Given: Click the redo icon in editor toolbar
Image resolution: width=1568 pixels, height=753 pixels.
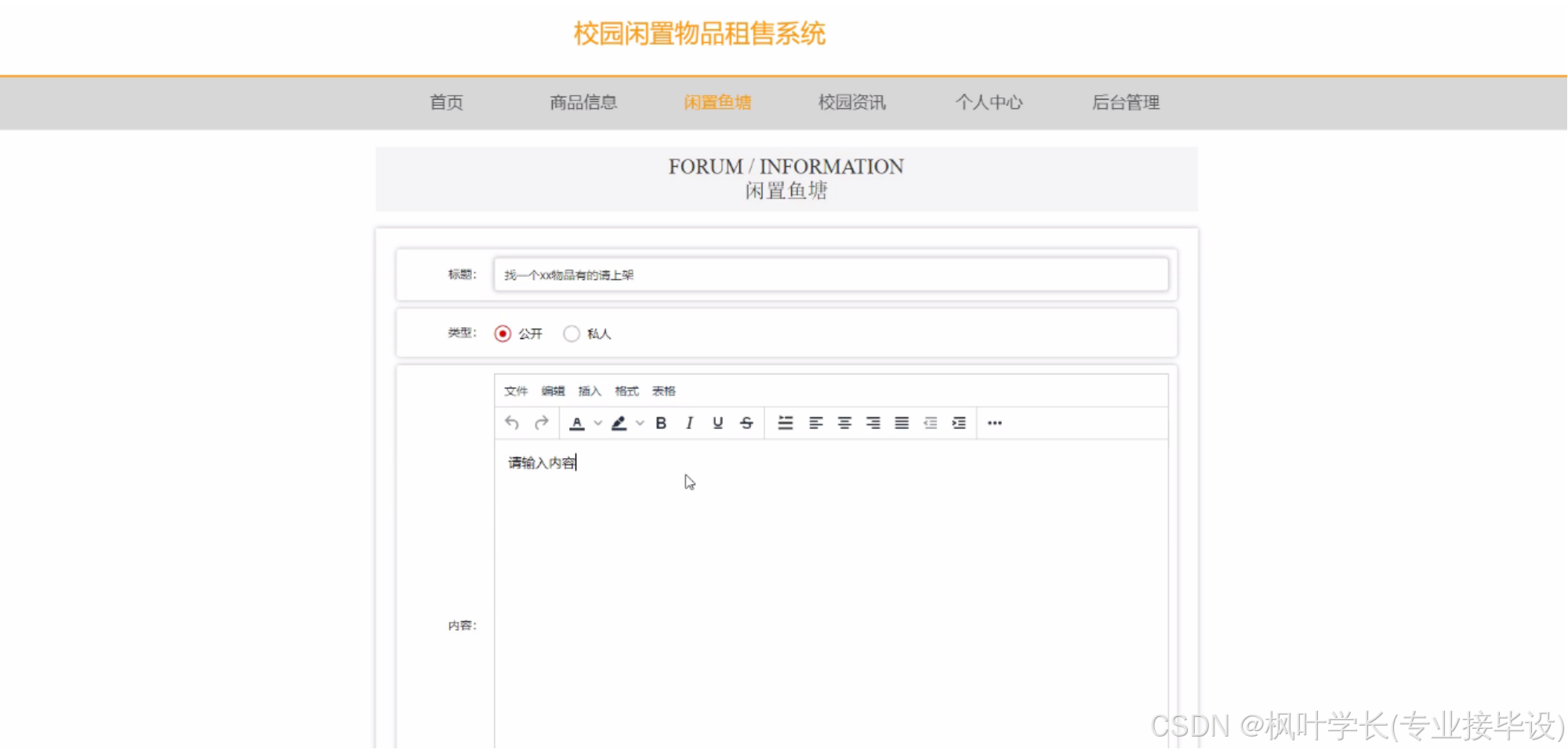Looking at the screenshot, I should click(x=541, y=423).
